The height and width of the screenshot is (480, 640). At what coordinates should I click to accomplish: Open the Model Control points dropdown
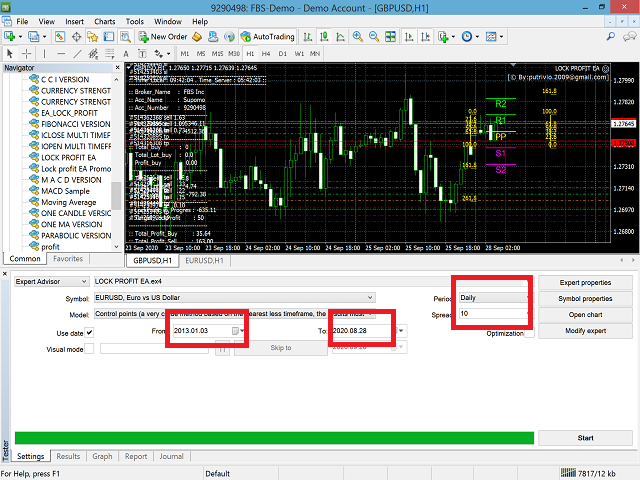[235, 313]
